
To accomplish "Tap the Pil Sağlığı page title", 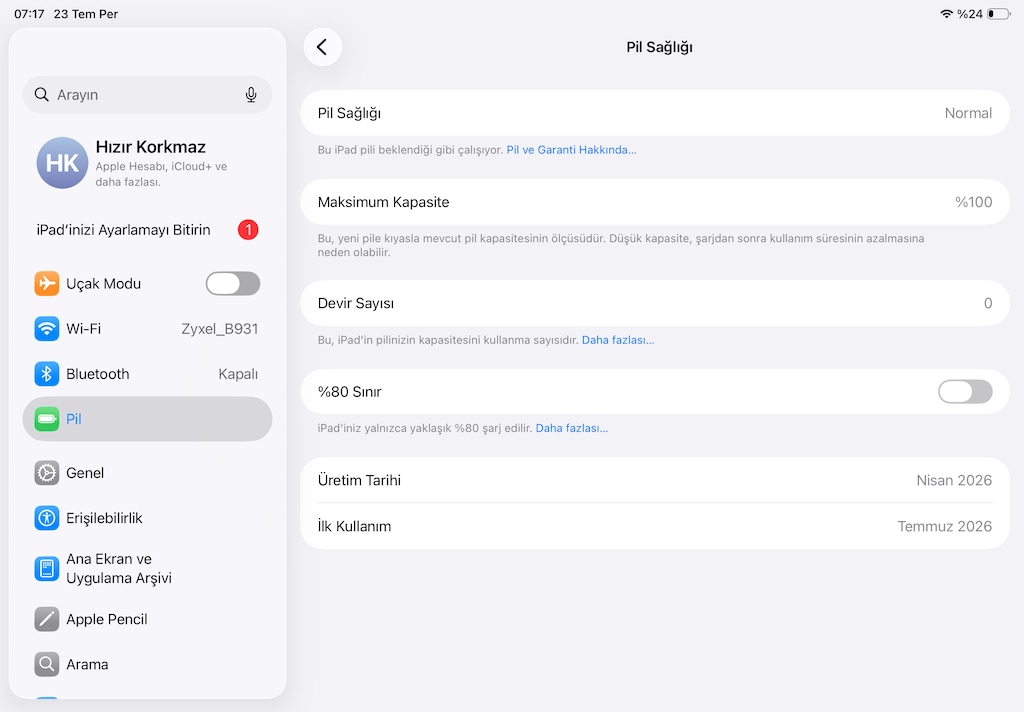I will click(659, 47).
